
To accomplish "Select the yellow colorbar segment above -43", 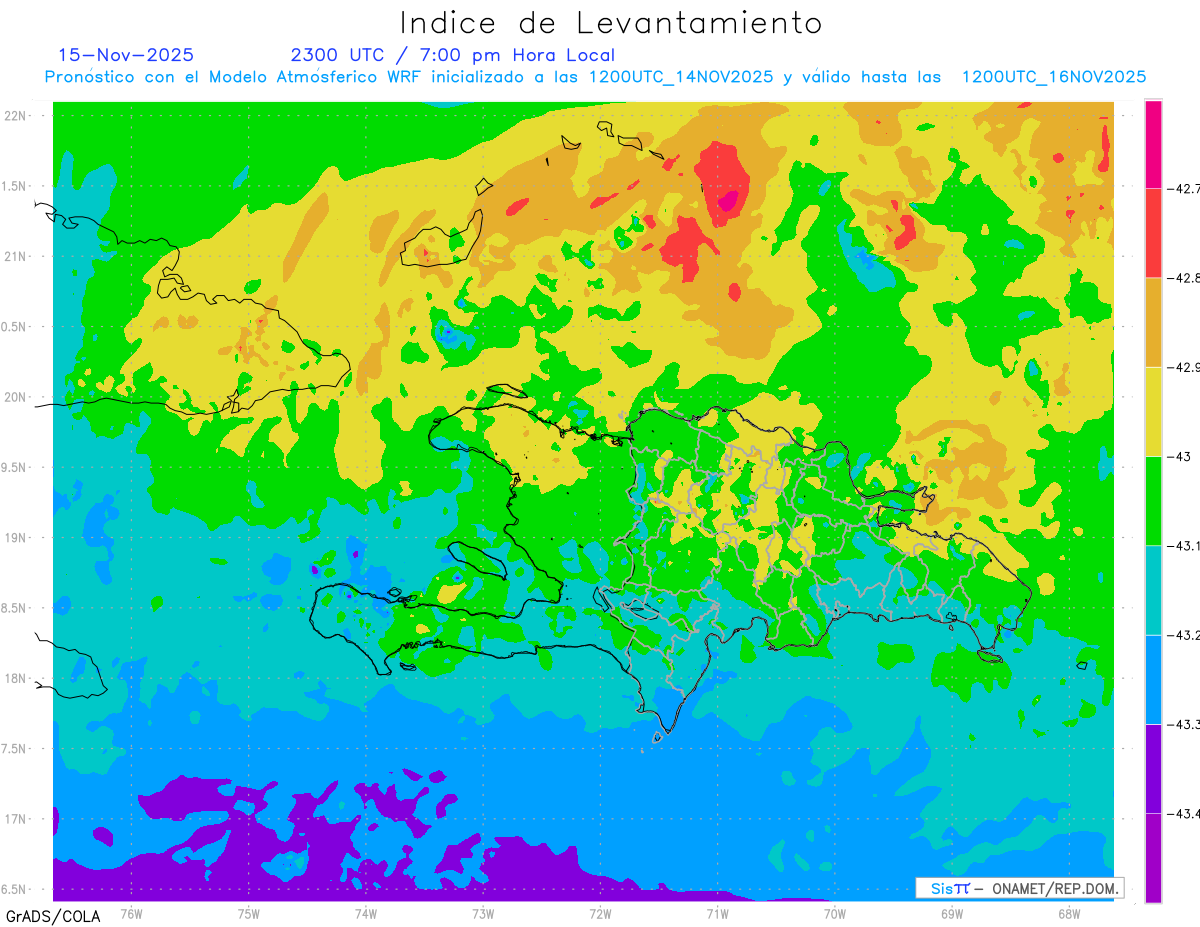I will 1153,411.
